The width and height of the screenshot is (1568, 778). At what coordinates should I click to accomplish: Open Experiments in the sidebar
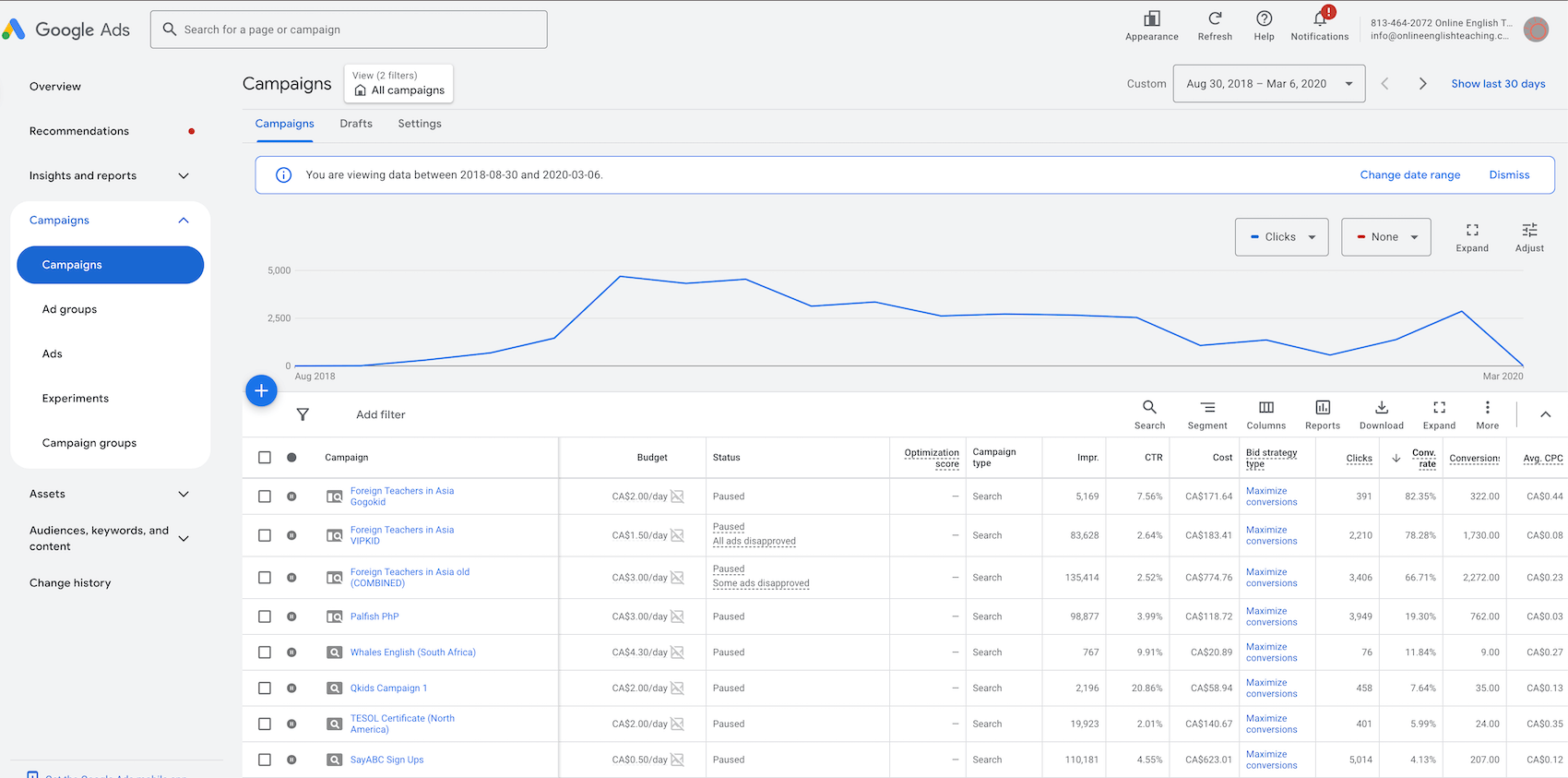coord(76,399)
